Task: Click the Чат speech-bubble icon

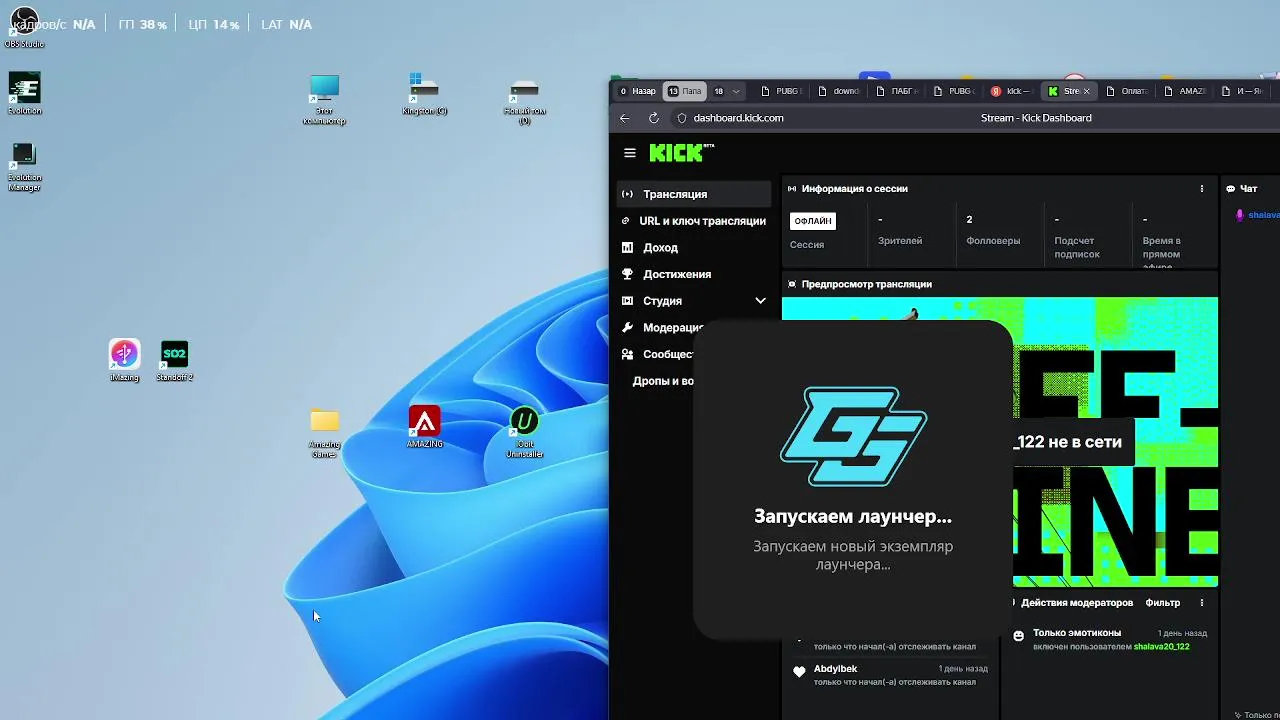Action: coord(1231,188)
